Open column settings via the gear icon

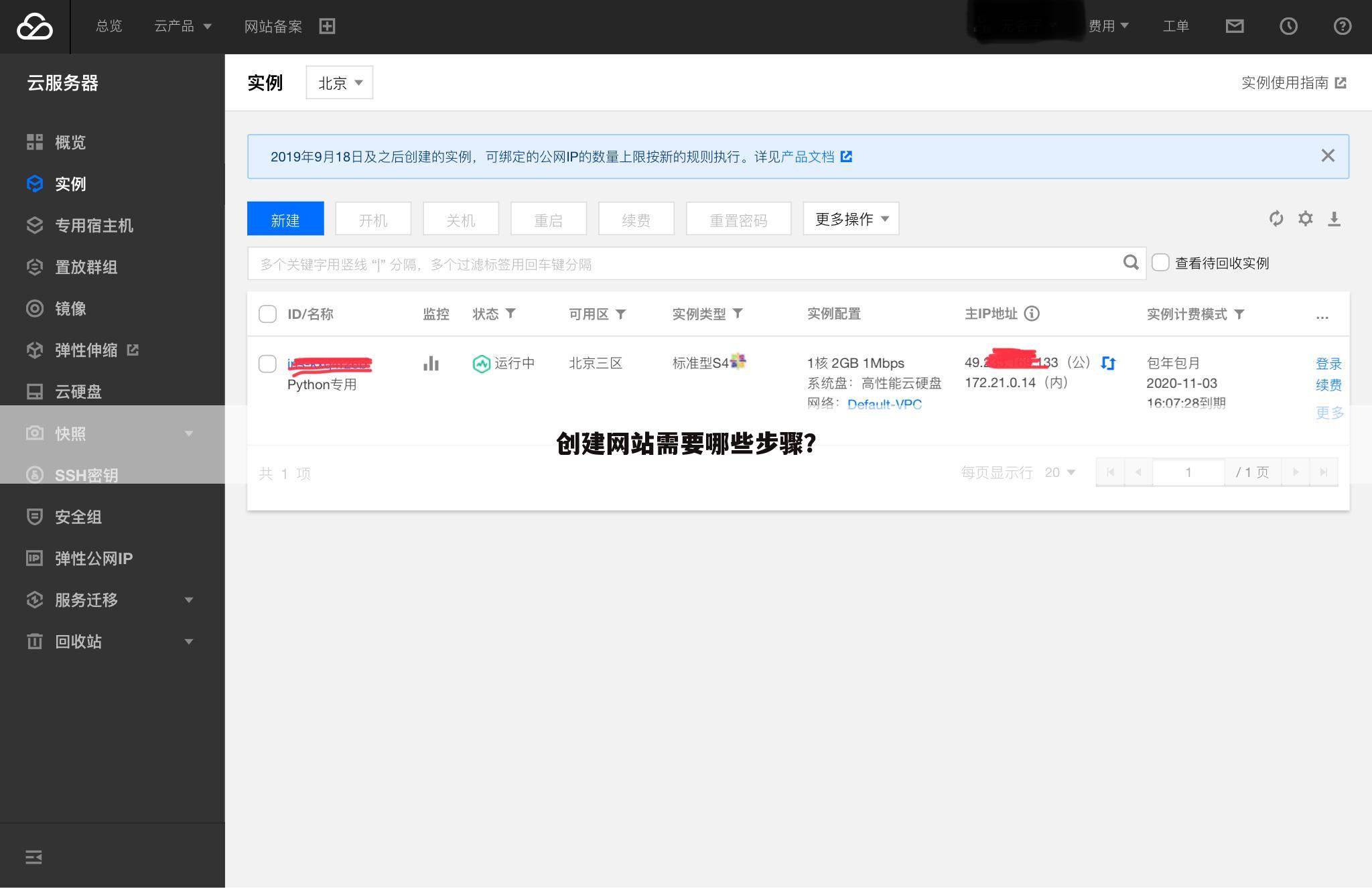click(1305, 218)
